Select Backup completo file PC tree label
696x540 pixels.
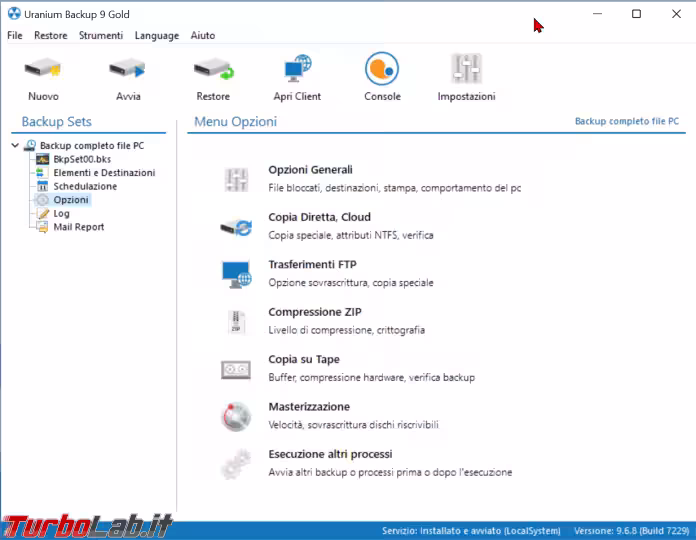(x=92, y=146)
